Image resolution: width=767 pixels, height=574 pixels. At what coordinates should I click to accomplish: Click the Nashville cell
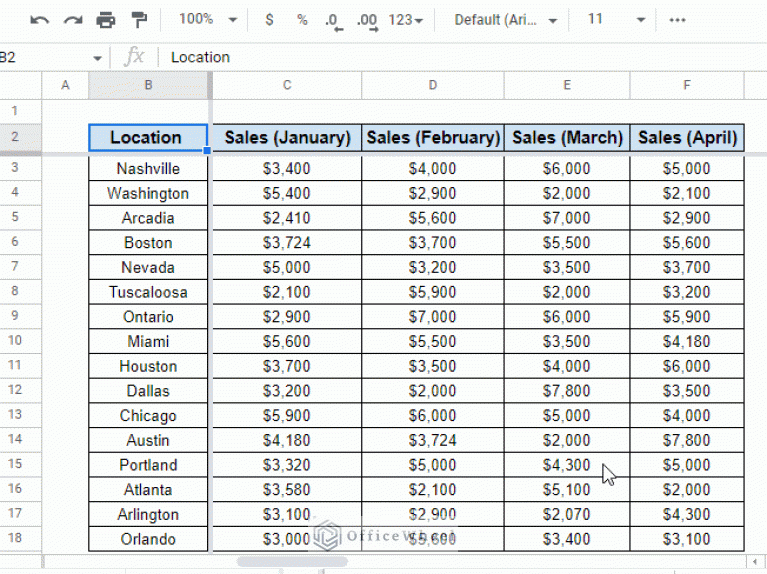click(x=148, y=168)
